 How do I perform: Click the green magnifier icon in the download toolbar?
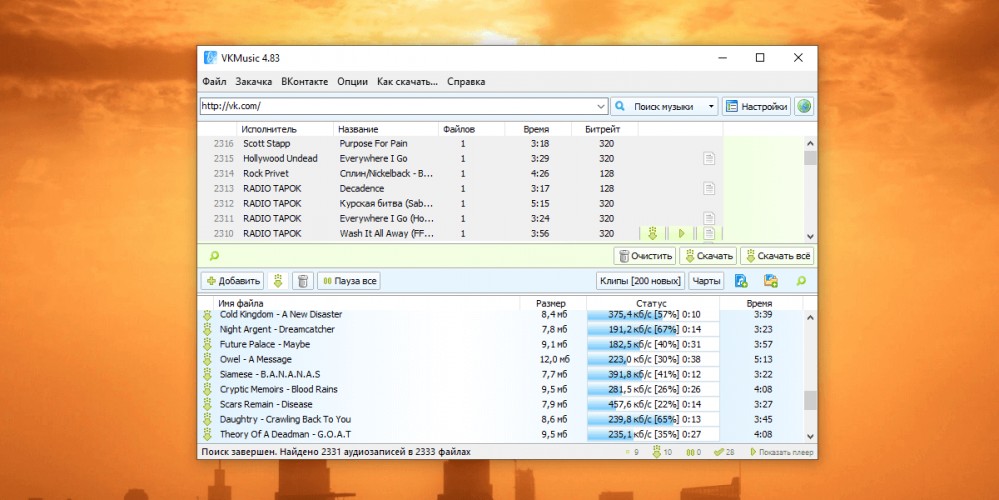coord(801,281)
